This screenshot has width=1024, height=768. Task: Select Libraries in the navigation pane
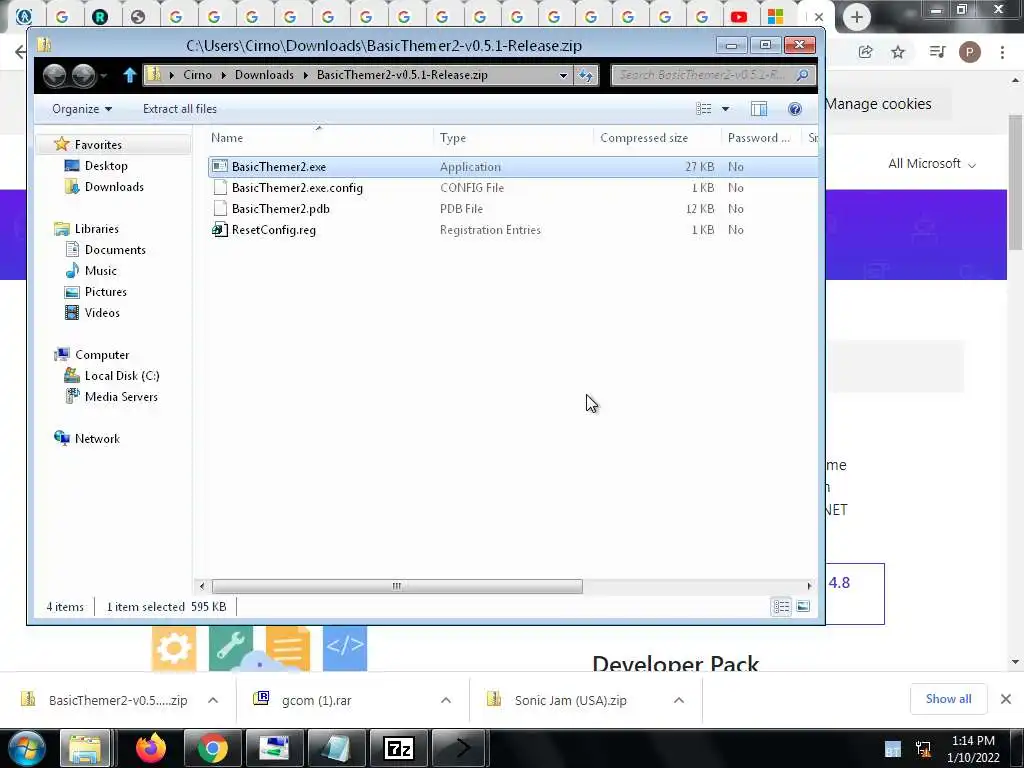coord(97,229)
